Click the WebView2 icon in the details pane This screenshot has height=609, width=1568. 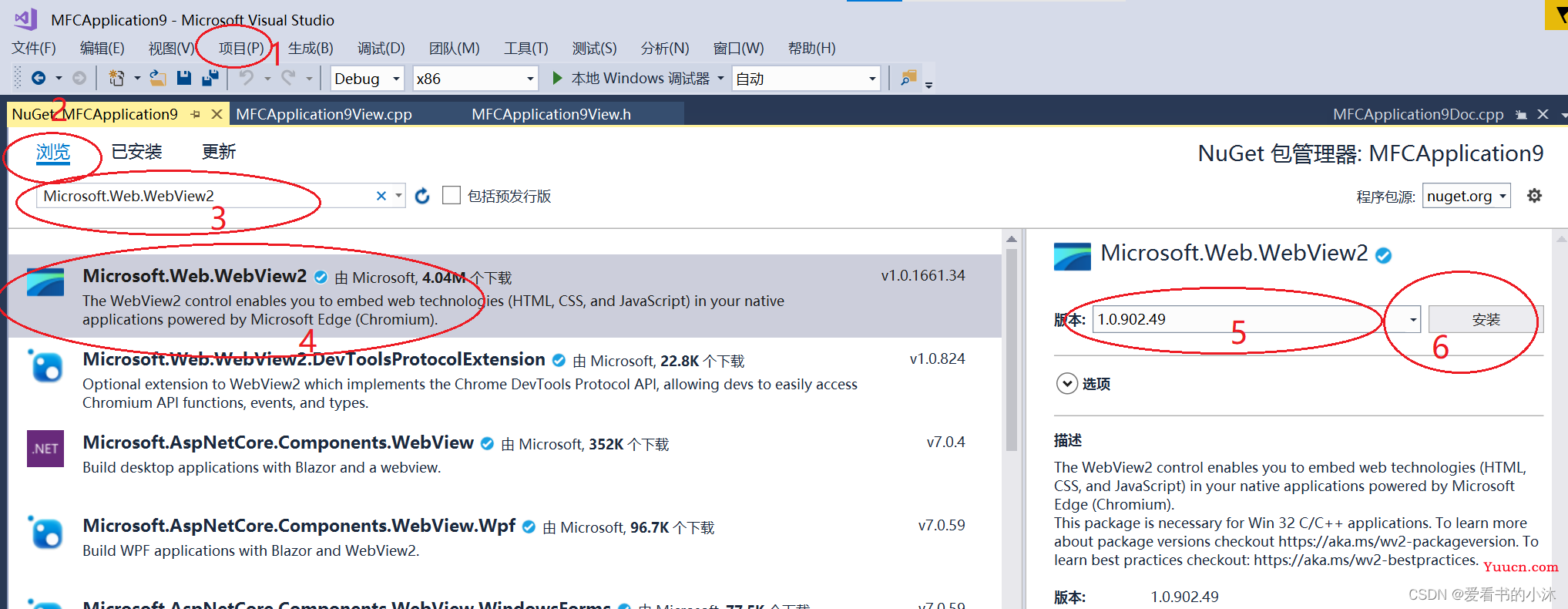[1072, 257]
